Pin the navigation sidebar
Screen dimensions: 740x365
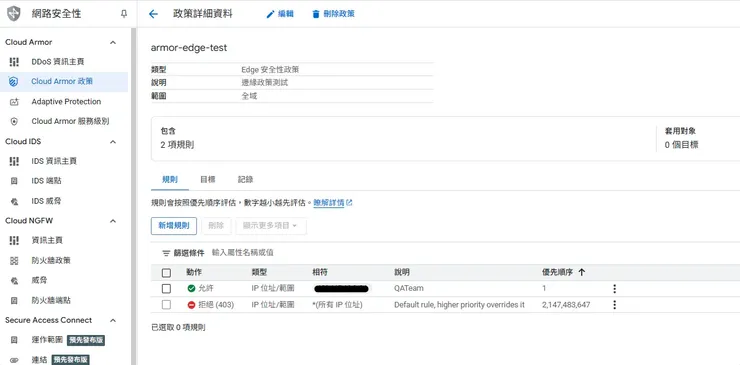tap(124, 14)
